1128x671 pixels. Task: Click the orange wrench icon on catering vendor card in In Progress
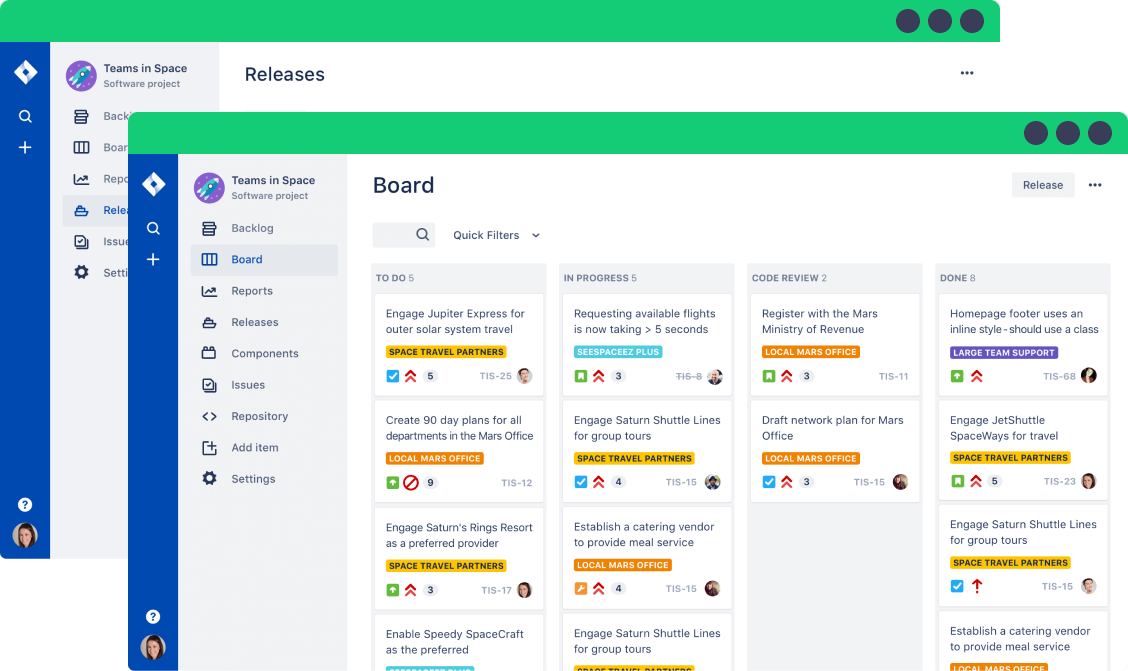[581, 588]
